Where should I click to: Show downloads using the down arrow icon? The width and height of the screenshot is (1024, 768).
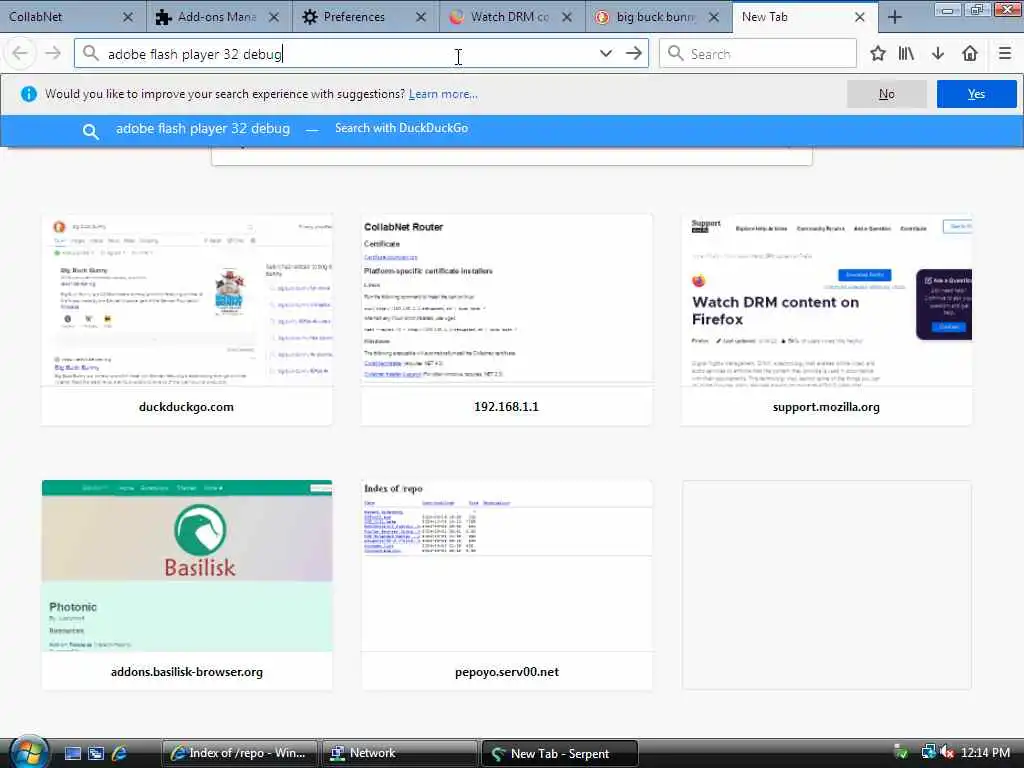coord(938,54)
